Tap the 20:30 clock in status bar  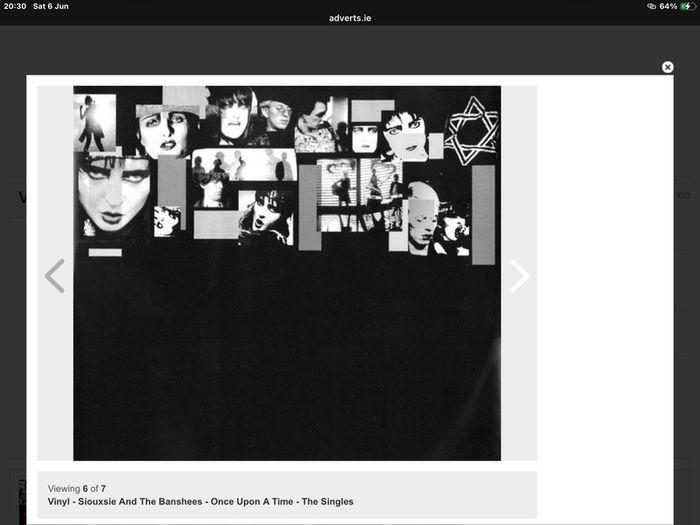pos(15,6)
